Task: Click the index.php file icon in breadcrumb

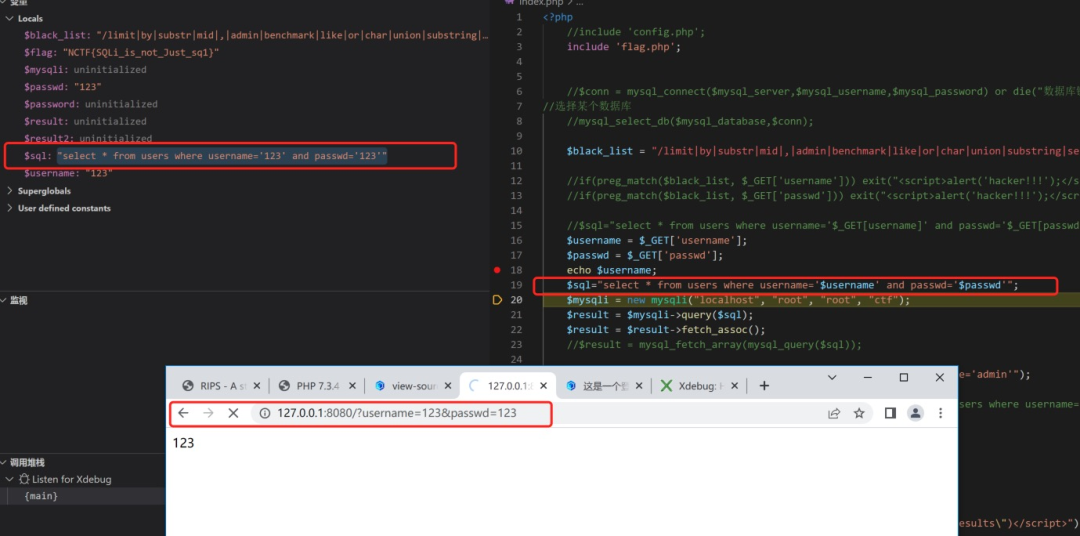Action: click(510, 2)
